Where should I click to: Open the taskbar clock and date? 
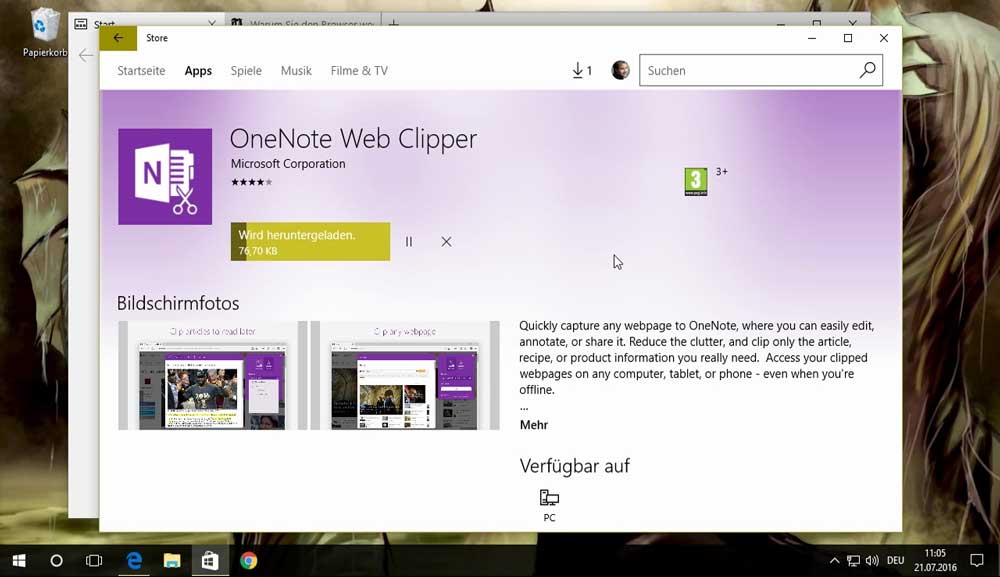pos(935,560)
